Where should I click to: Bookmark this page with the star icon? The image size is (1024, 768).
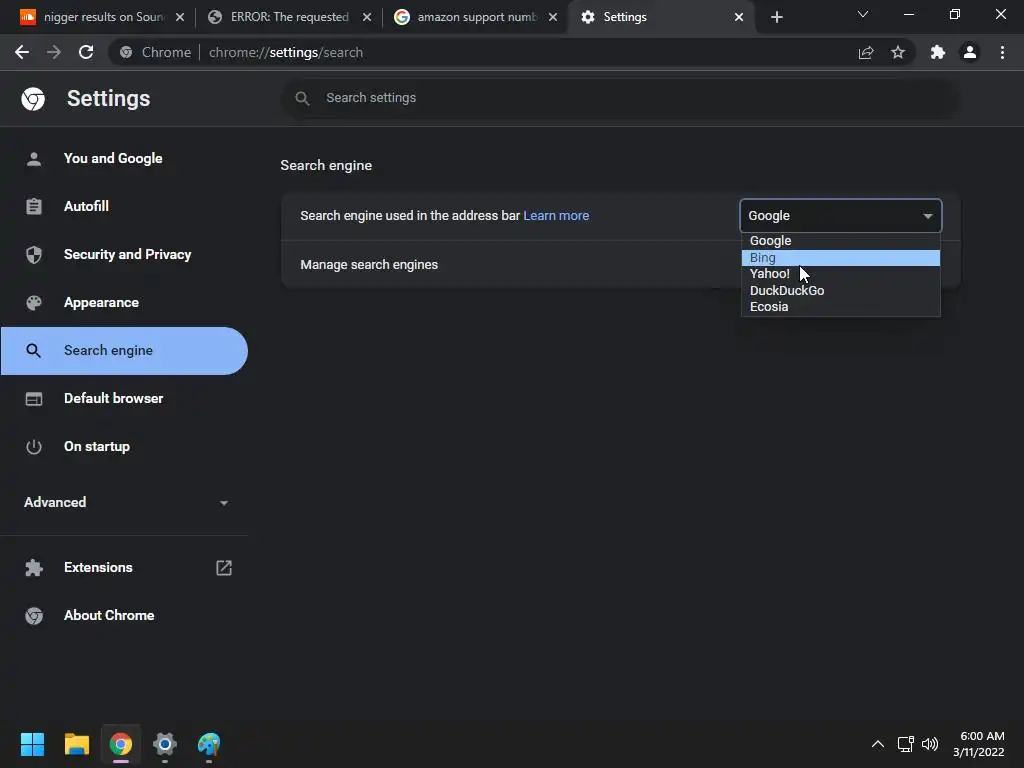point(898,52)
